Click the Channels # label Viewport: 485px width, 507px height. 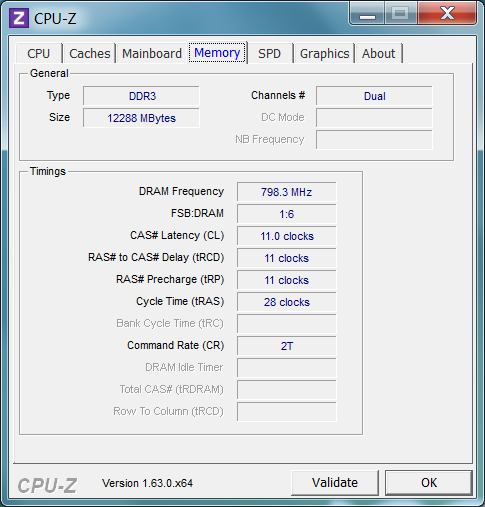tap(278, 95)
